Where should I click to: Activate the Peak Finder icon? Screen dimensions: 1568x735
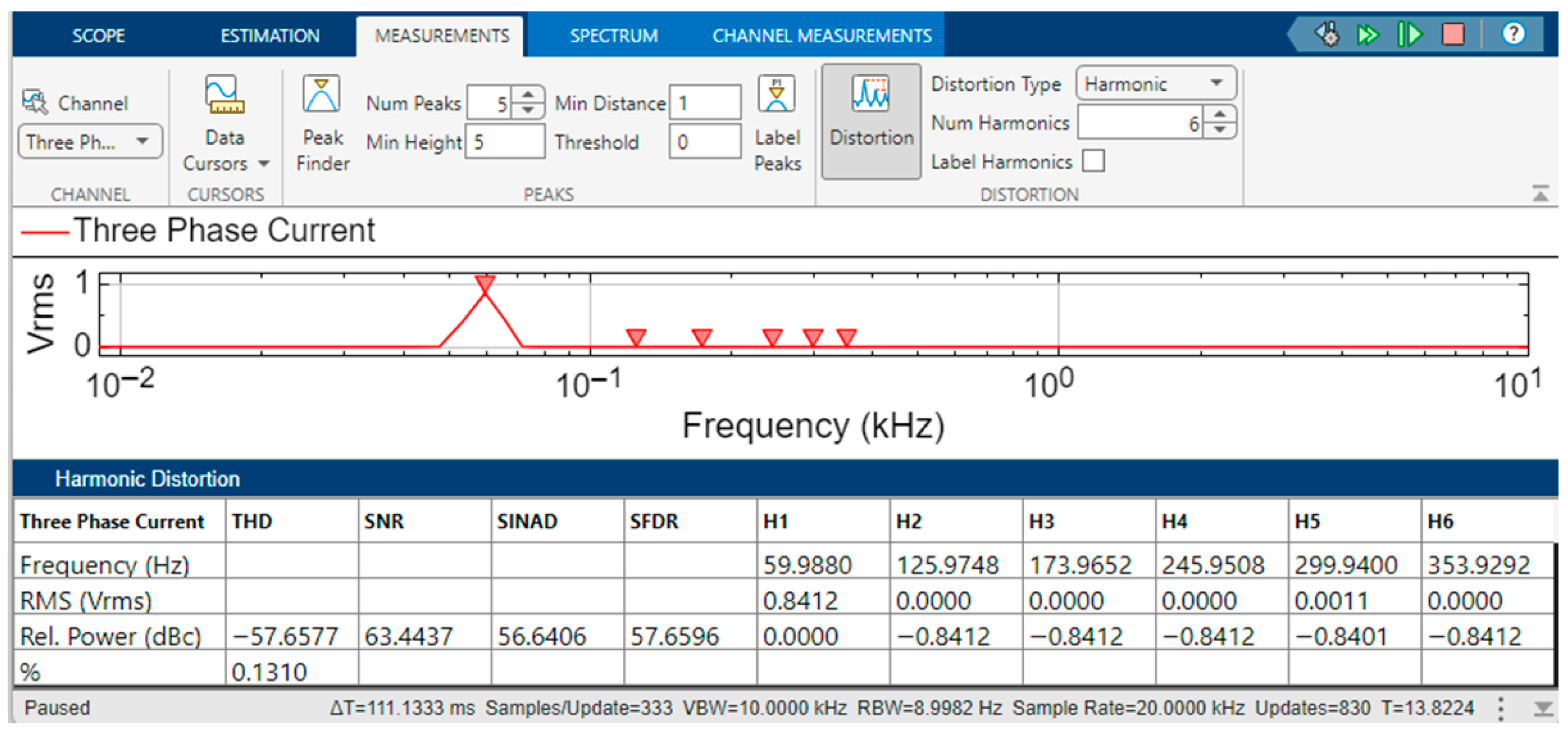pos(321,94)
